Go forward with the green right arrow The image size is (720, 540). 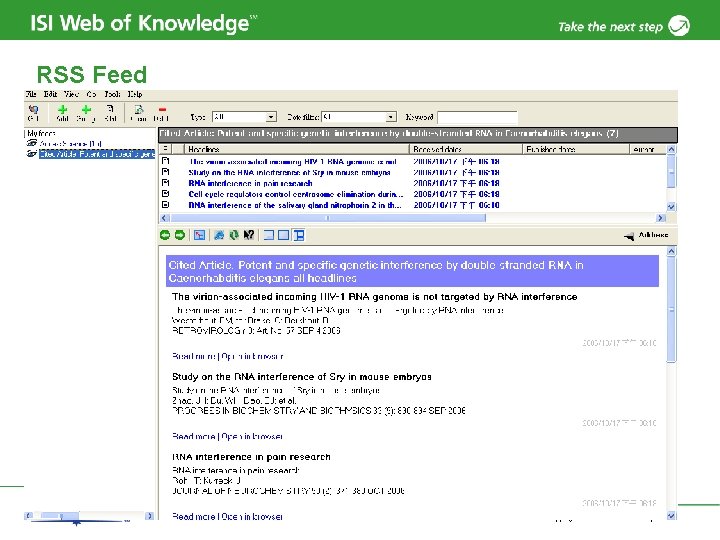(180, 235)
